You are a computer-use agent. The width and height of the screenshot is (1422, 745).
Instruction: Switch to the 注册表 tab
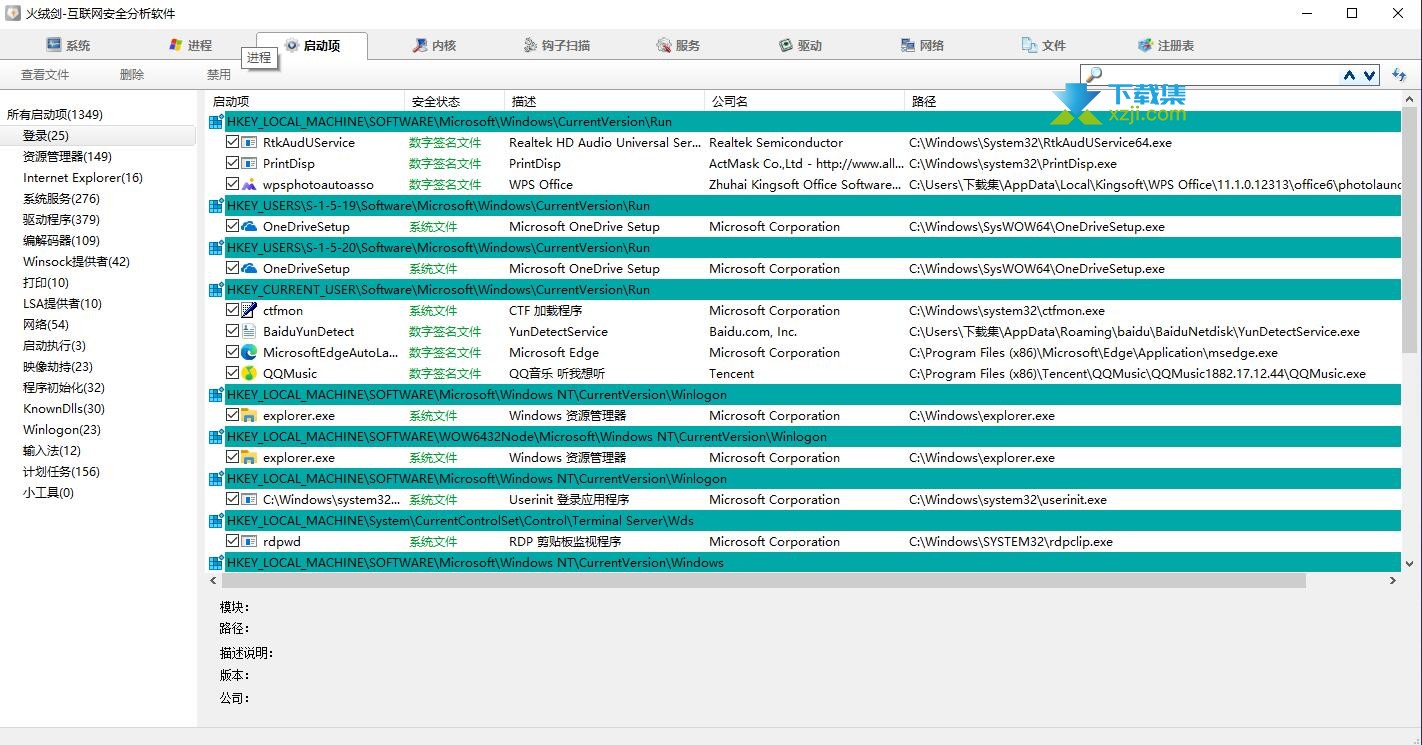[1166, 45]
